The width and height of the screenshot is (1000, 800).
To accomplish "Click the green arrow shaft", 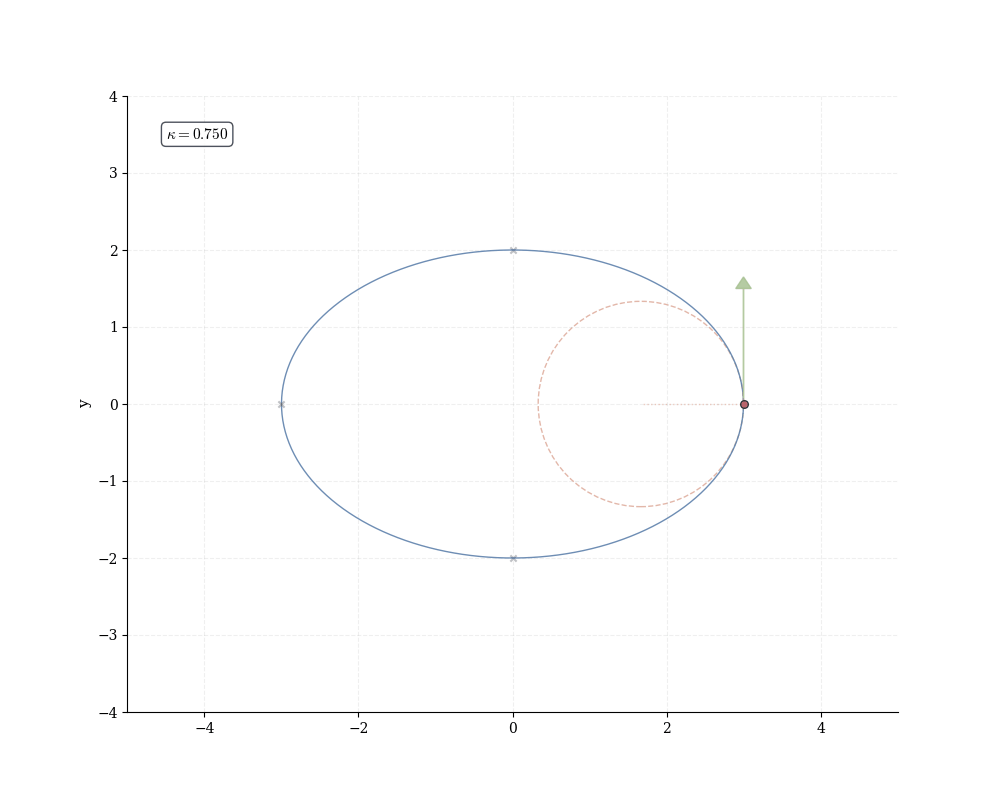I will pos(743,345).
